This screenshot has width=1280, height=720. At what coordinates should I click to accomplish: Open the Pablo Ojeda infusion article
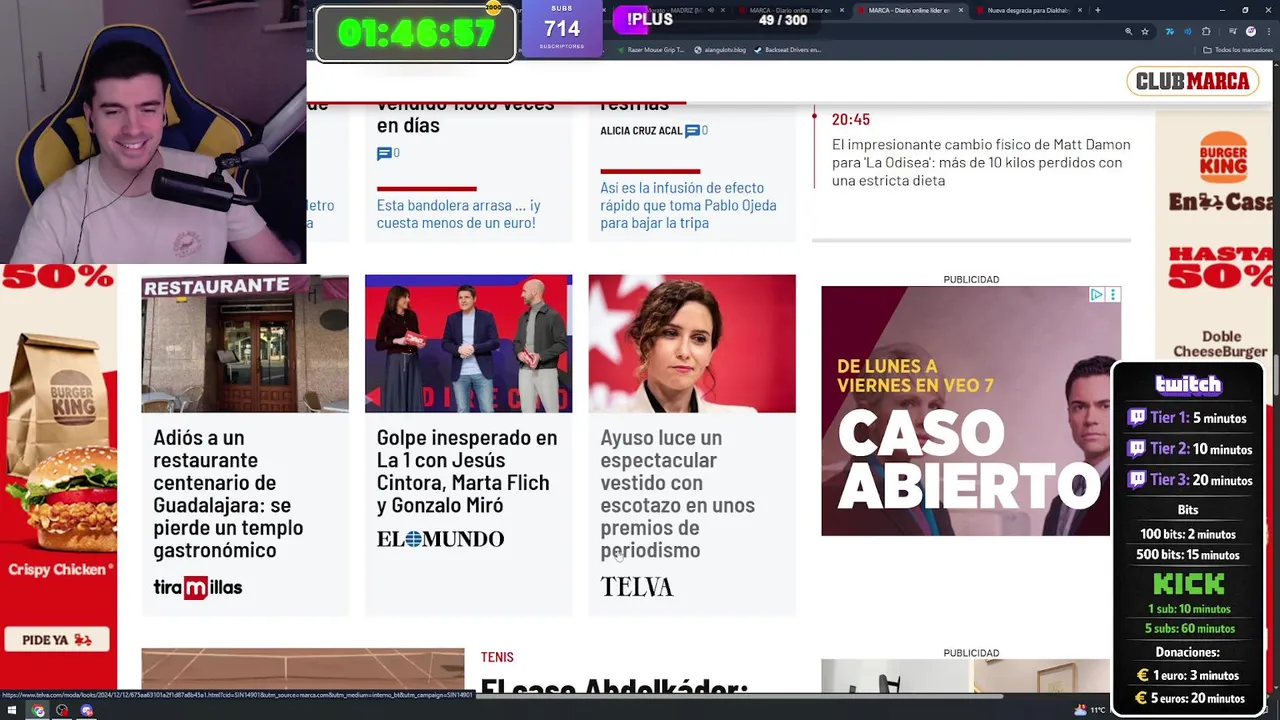[x=688, y=205]
